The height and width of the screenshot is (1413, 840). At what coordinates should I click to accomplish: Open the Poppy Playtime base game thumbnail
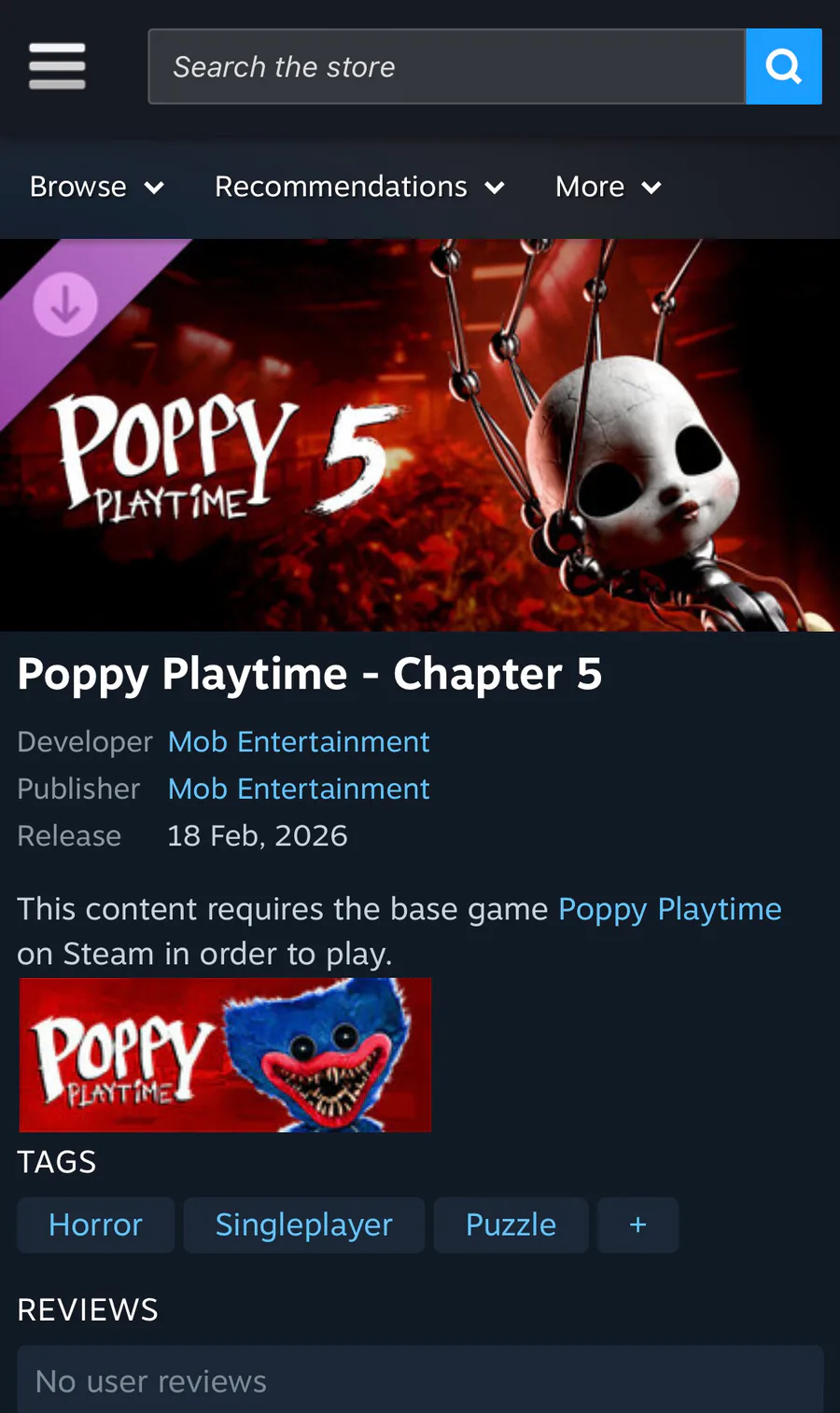point(225,1055)
